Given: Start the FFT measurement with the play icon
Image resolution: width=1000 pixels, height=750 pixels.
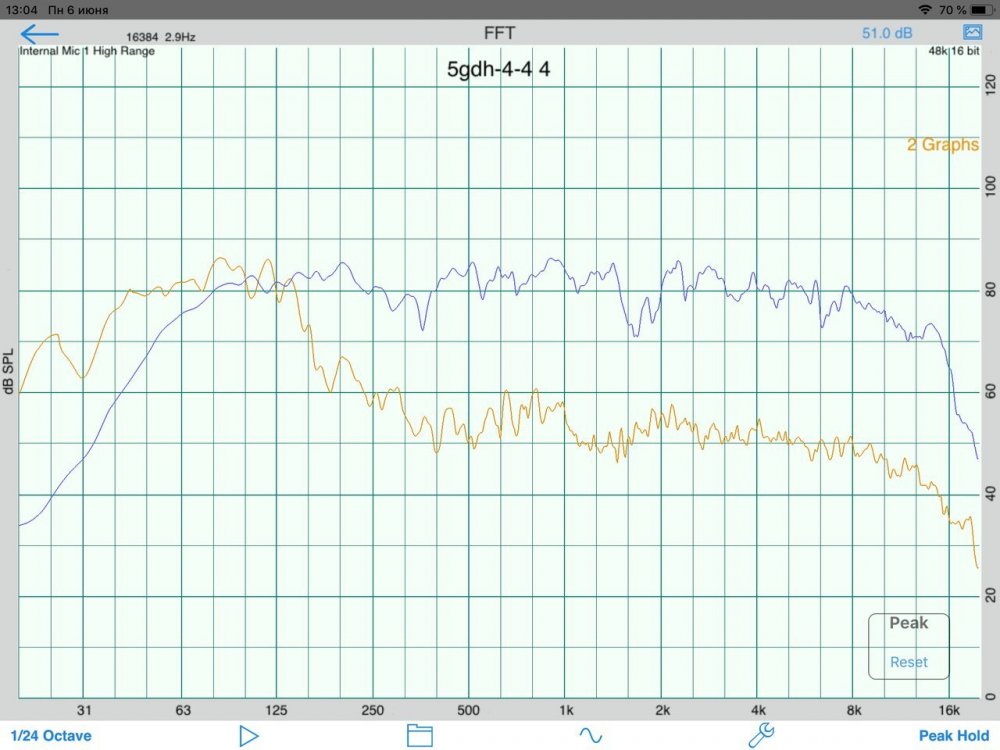Looking at the screenshot, I should [x=249, y=736].
